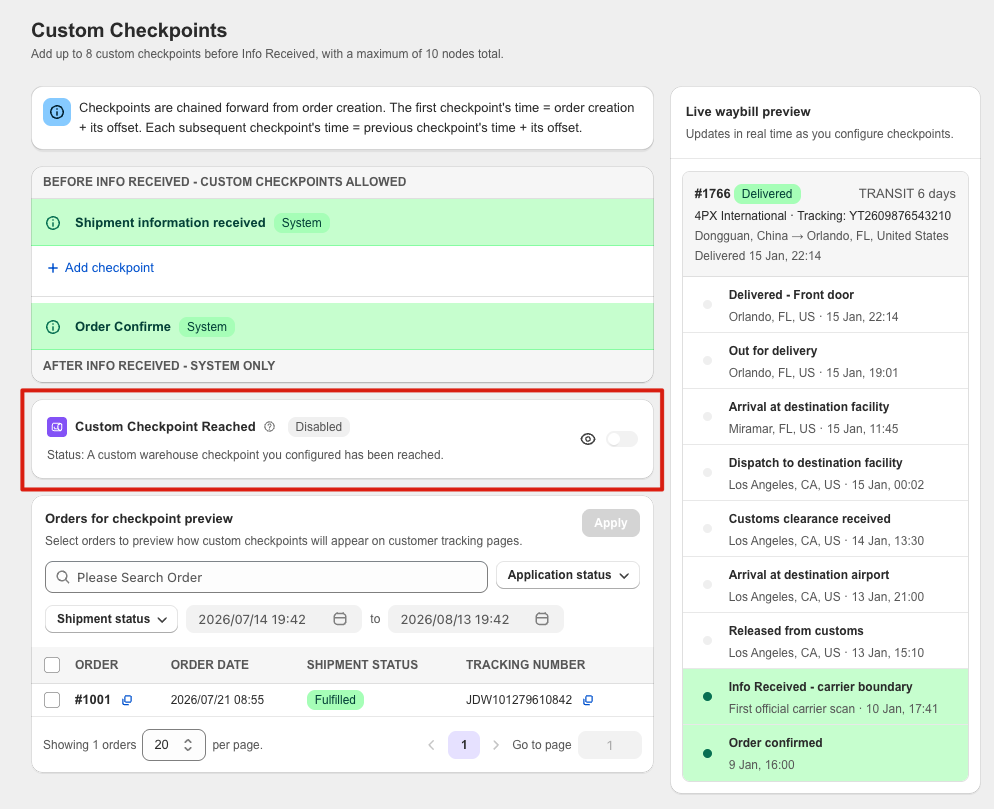Viewport: 994px width, 809px height.
Task: Click the purple Custom Checkpoint Reached icon
Action: (x=57, y=427)
